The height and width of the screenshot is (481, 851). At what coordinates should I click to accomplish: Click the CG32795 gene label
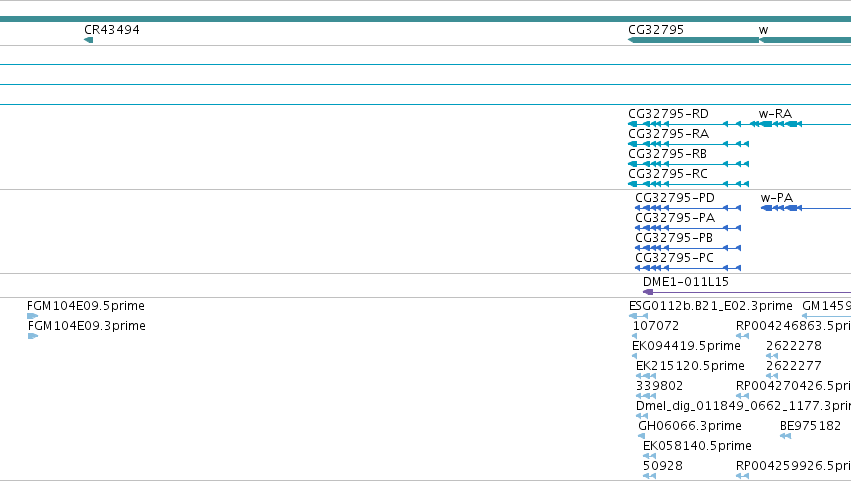click(x=656, y=30)
